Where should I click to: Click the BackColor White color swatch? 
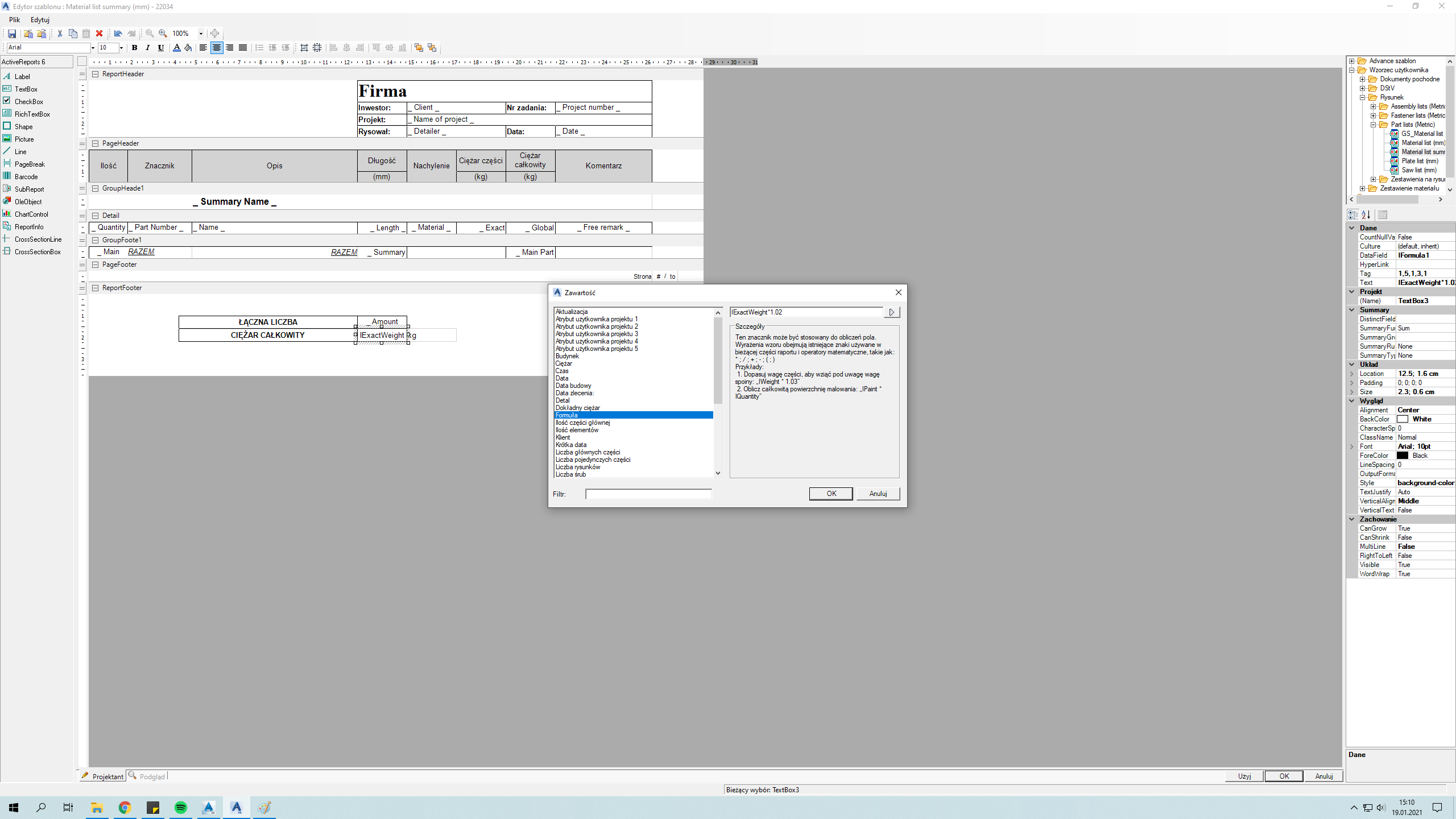tap(1403, 419)
